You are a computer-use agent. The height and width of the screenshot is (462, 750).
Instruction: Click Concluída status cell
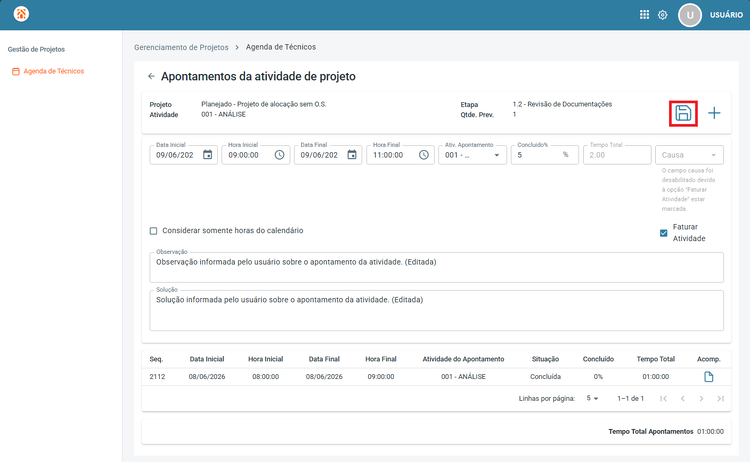[x=545, y=377]
